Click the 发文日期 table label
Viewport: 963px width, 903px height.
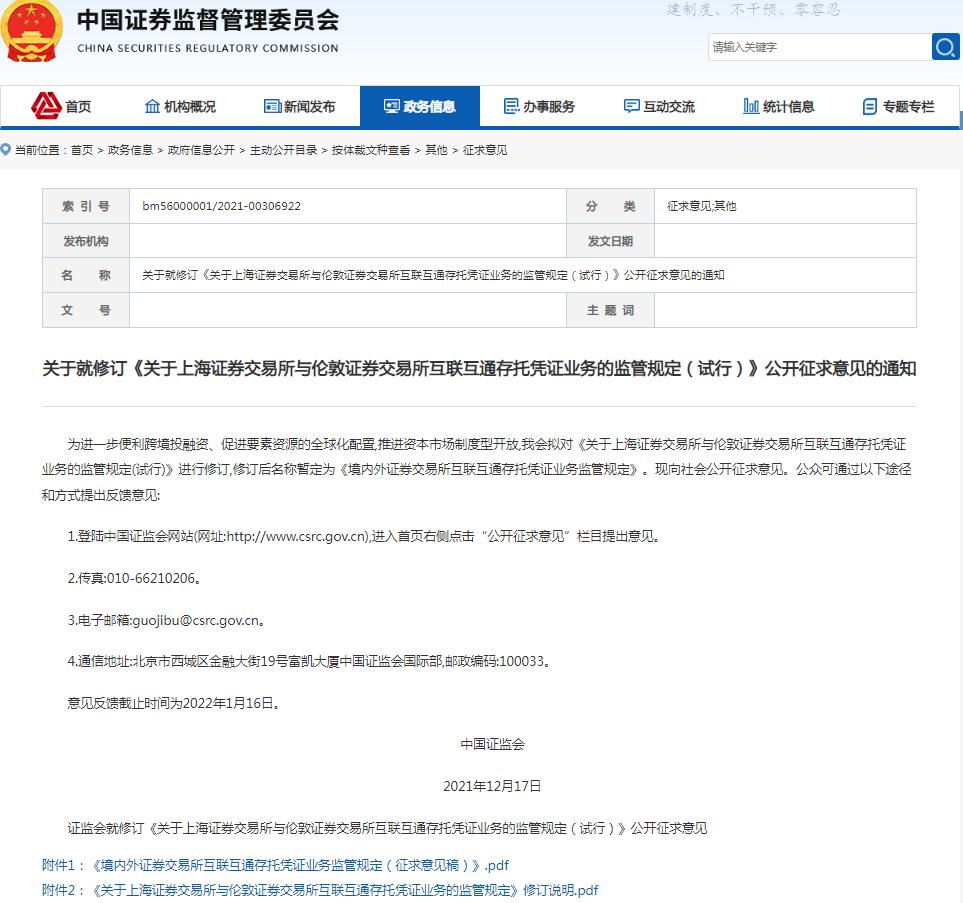(x=610, y=241)
